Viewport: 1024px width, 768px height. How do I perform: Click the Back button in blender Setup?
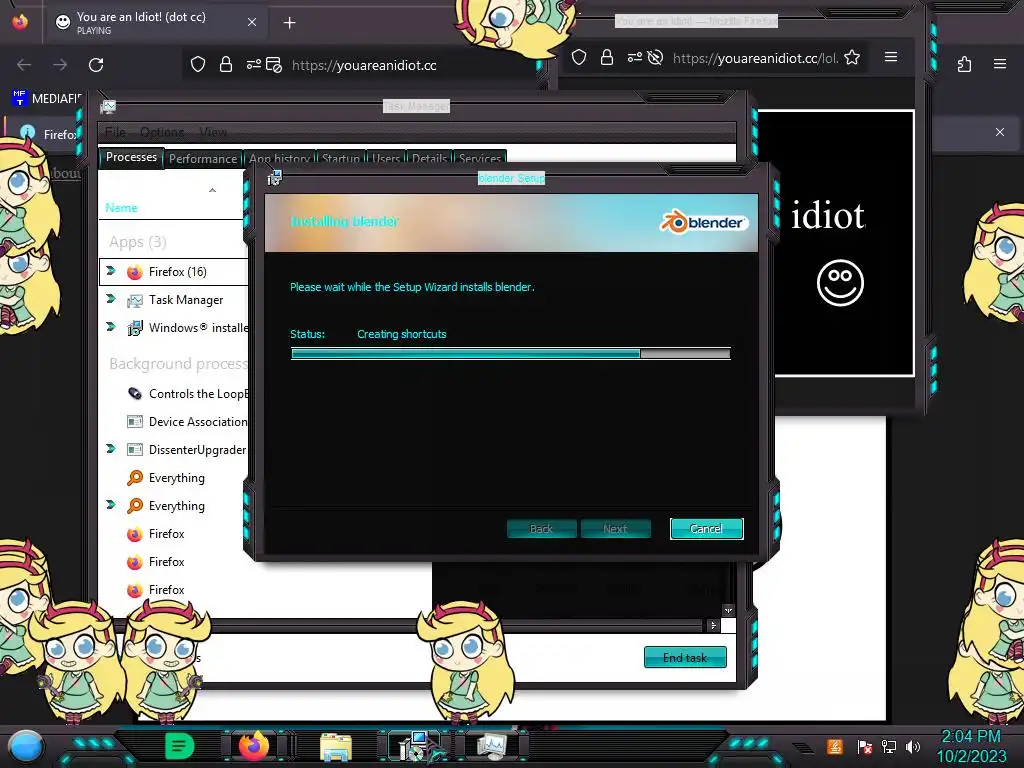tap(541, 528)
